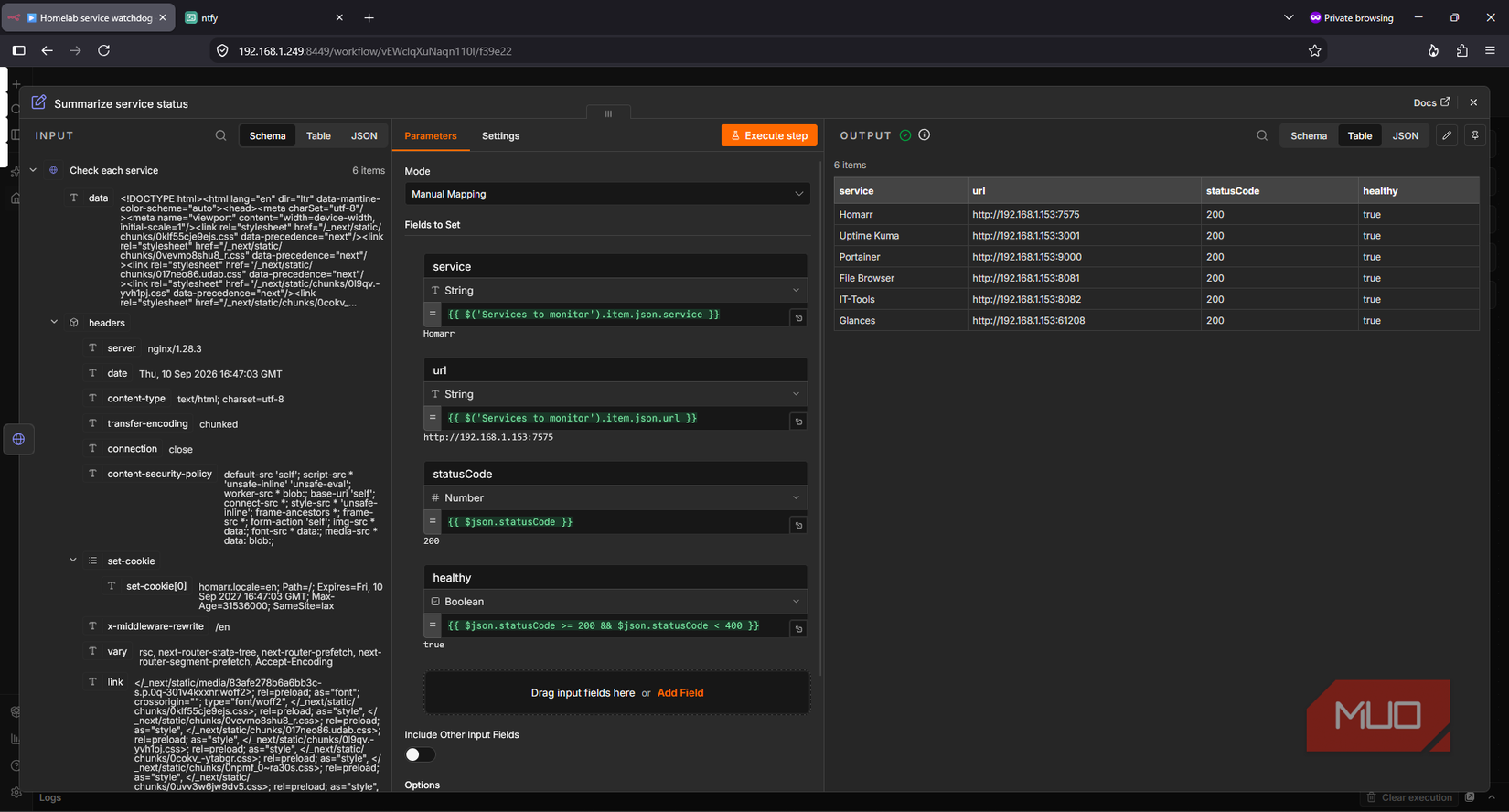Open the list all tabs chevron
The height and width of the screenshot is (812, 1509).
(1288, 17)
